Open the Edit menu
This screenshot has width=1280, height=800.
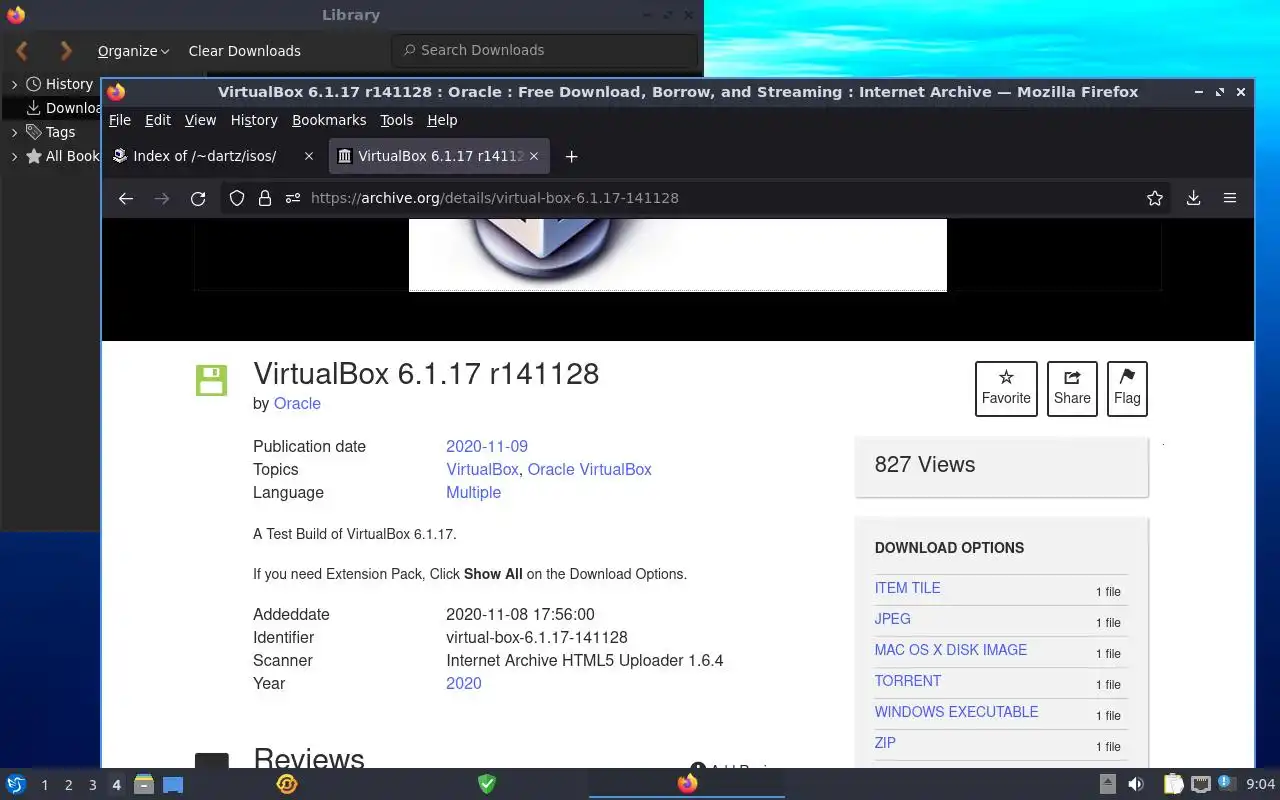pyautogui.click(x=158, y=120)
